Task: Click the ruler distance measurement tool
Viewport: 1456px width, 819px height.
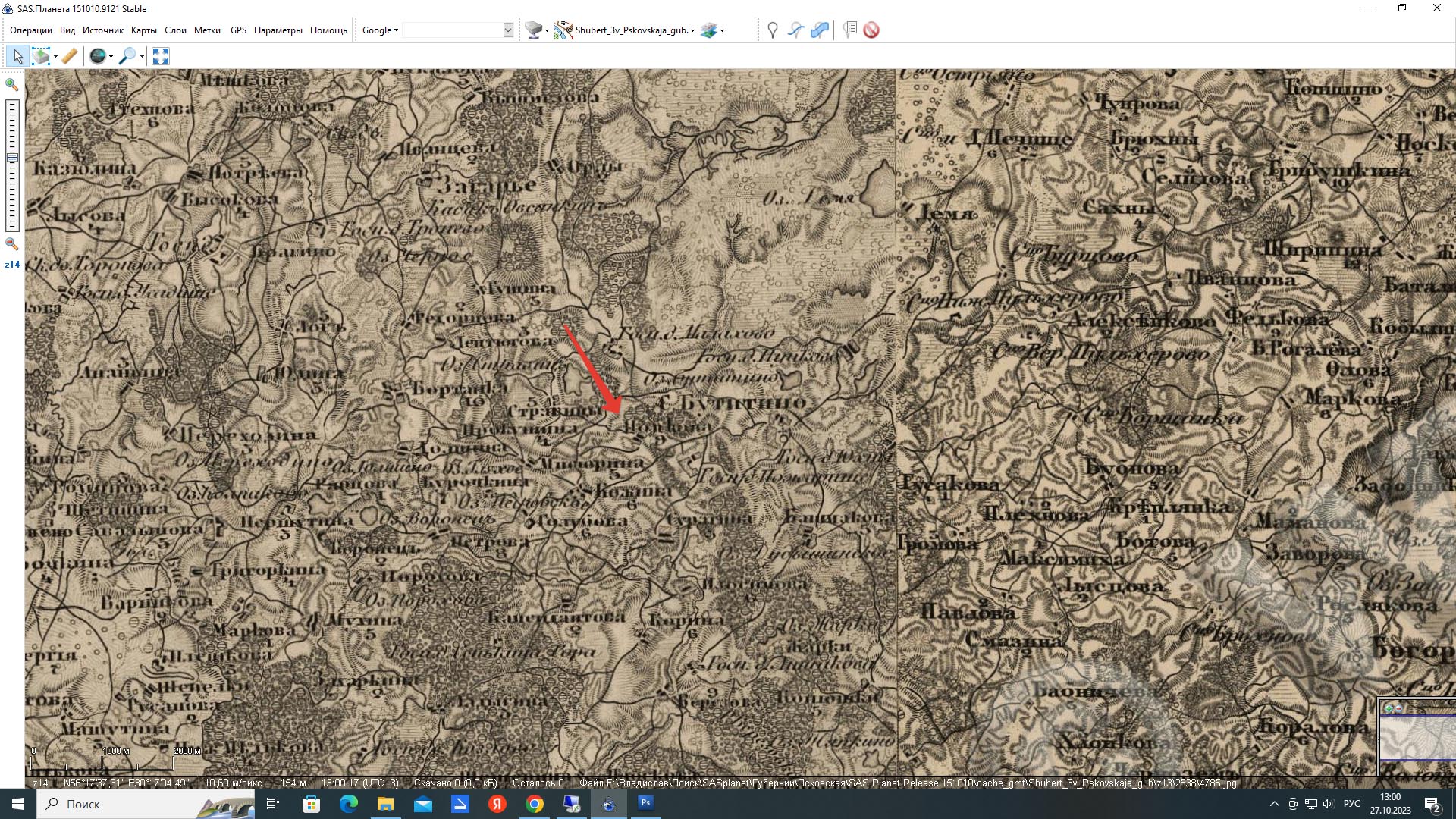Action: click(x=69, y=56)
